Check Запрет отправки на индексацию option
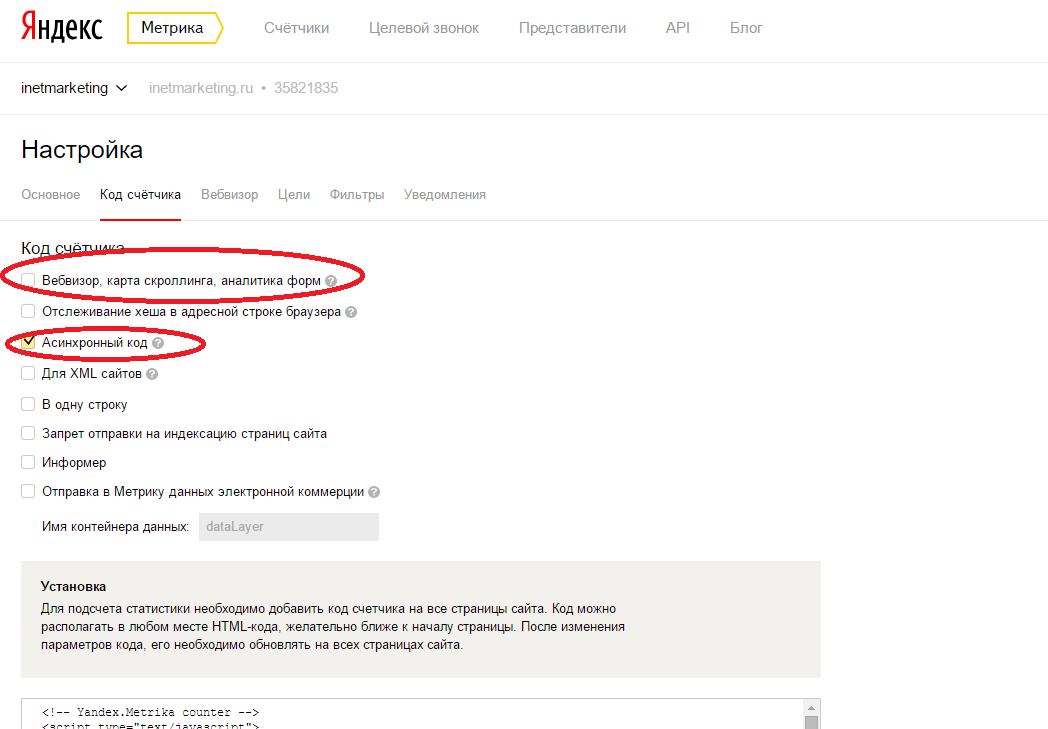Screen dimensions: 1048x729 coord(28,433)
